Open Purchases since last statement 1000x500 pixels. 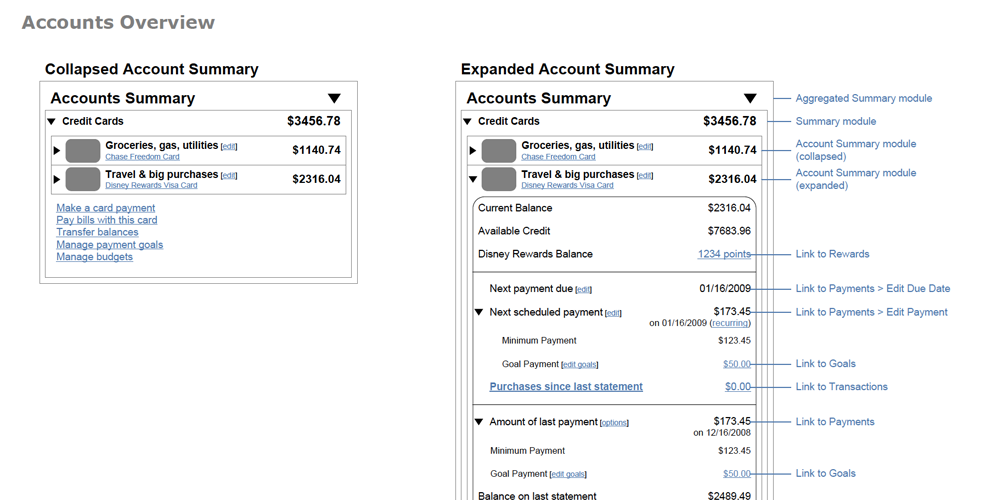pos(566,387)
